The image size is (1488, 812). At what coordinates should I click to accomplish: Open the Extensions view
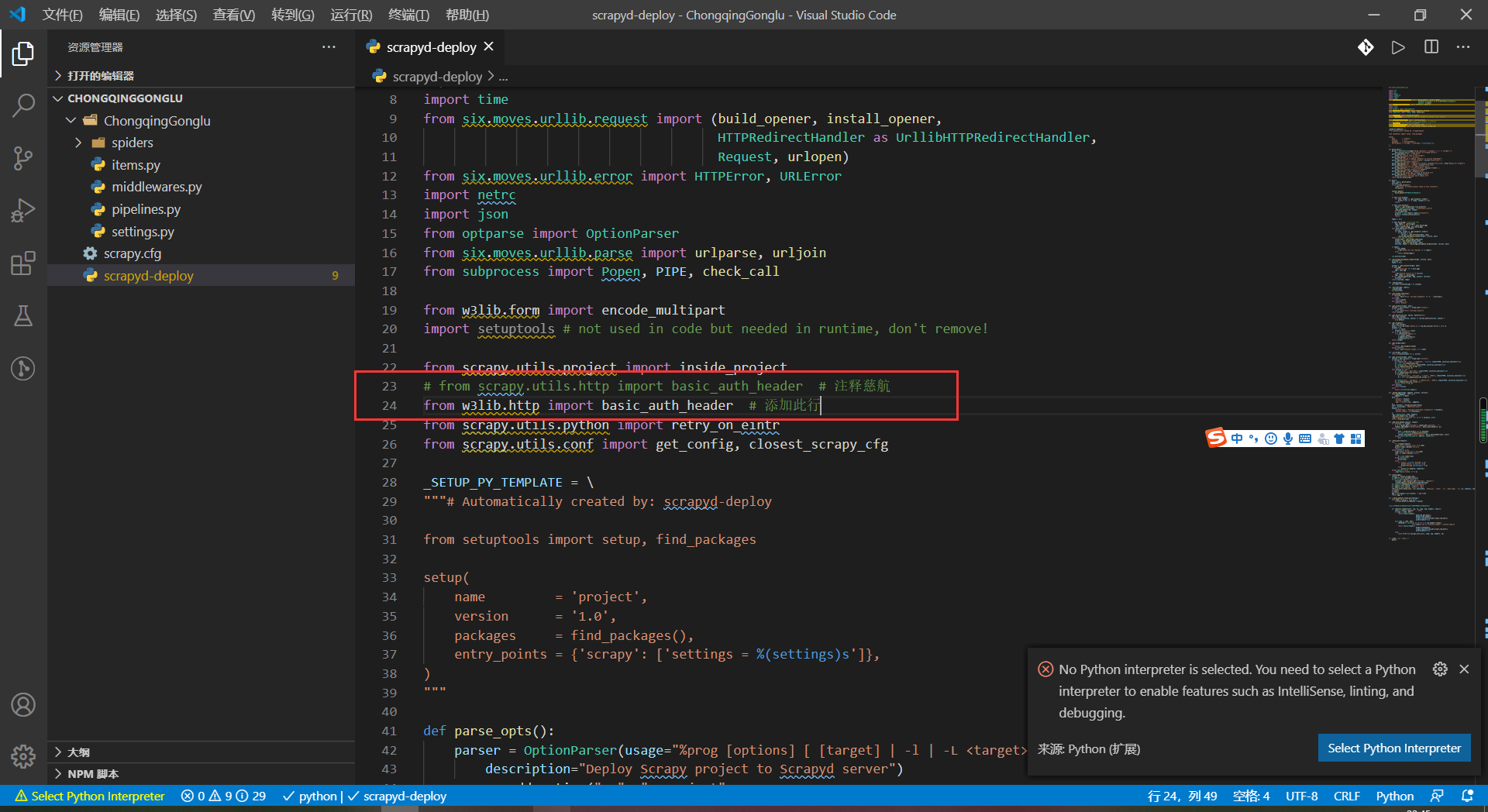tap(23, 263)
